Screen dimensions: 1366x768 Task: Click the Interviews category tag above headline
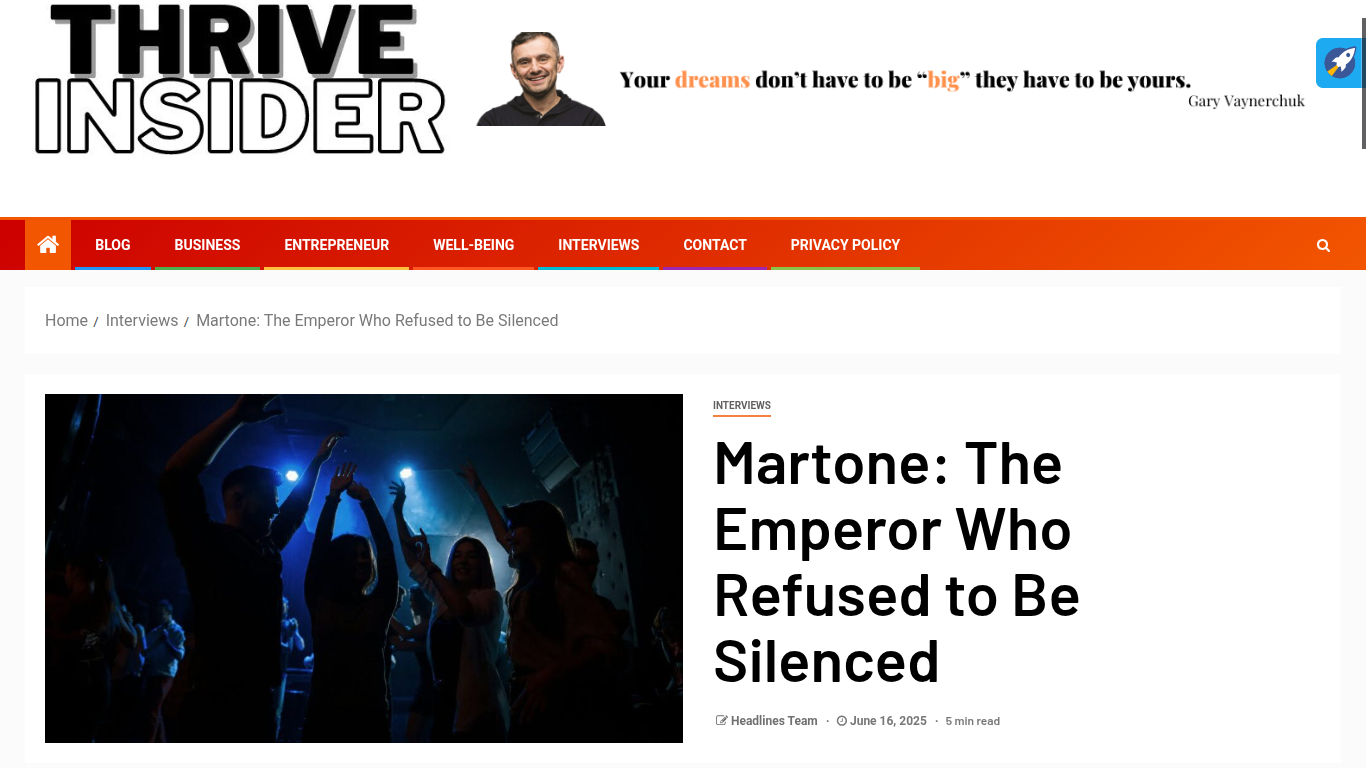(x=741, y=406)
